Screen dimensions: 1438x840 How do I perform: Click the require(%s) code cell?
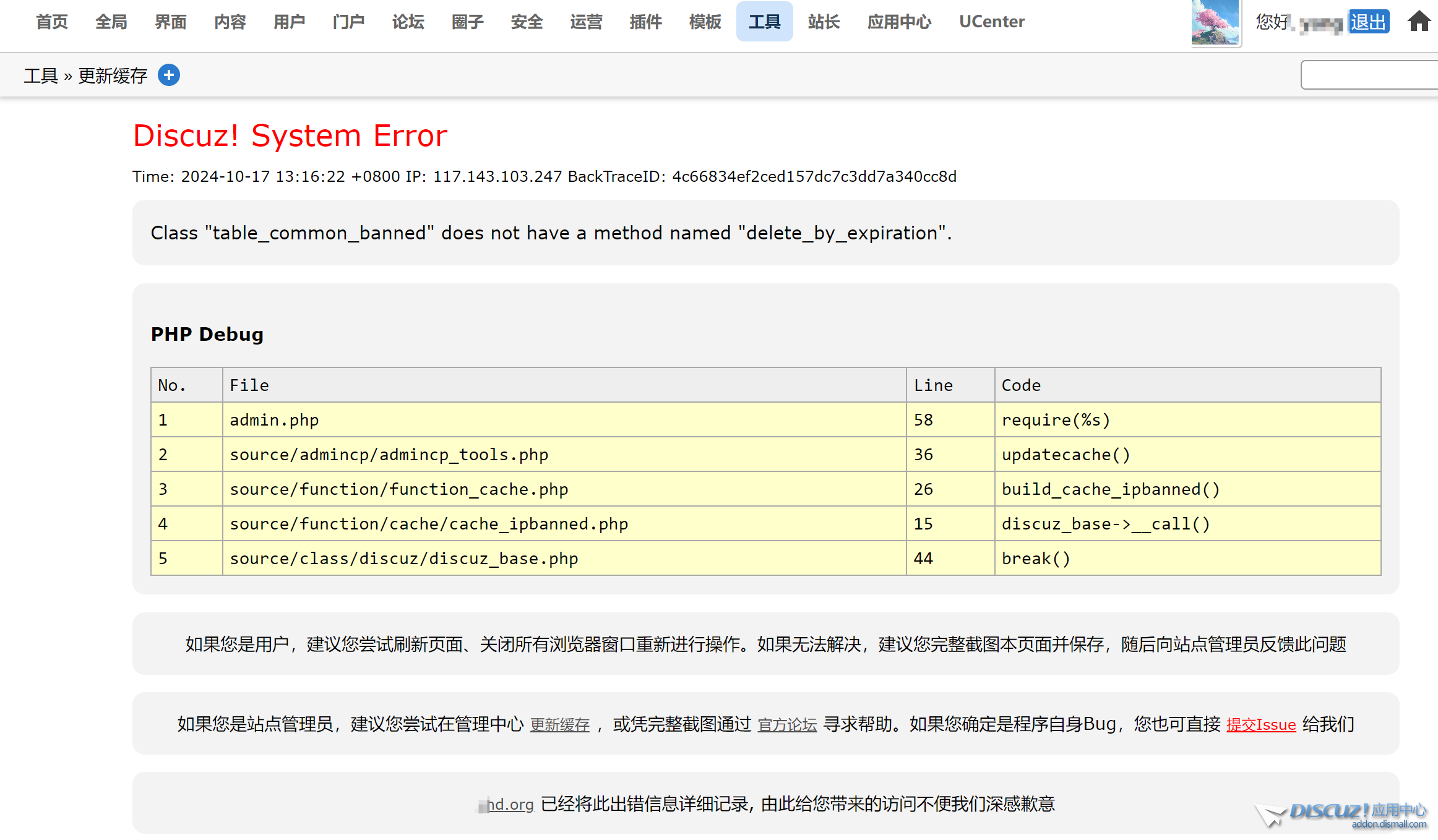tap(1187, 420)
